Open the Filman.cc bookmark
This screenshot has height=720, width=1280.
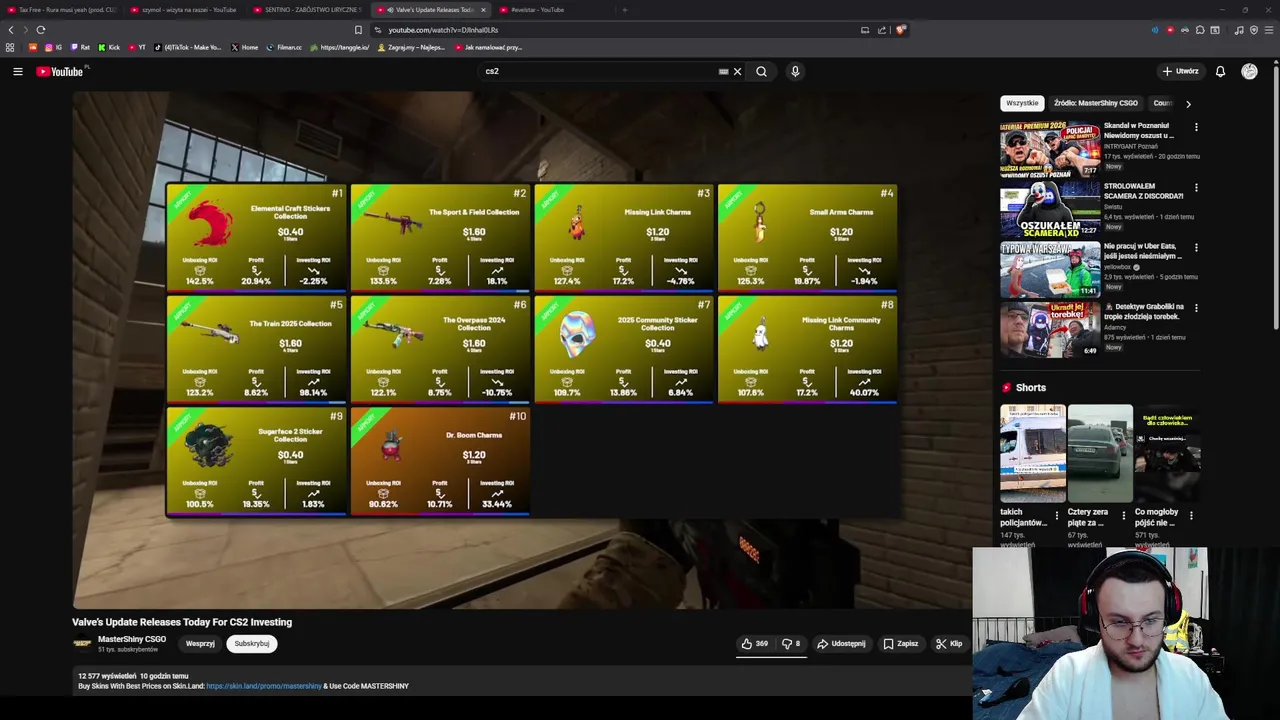pyautogui.click(x=285, y=47)
